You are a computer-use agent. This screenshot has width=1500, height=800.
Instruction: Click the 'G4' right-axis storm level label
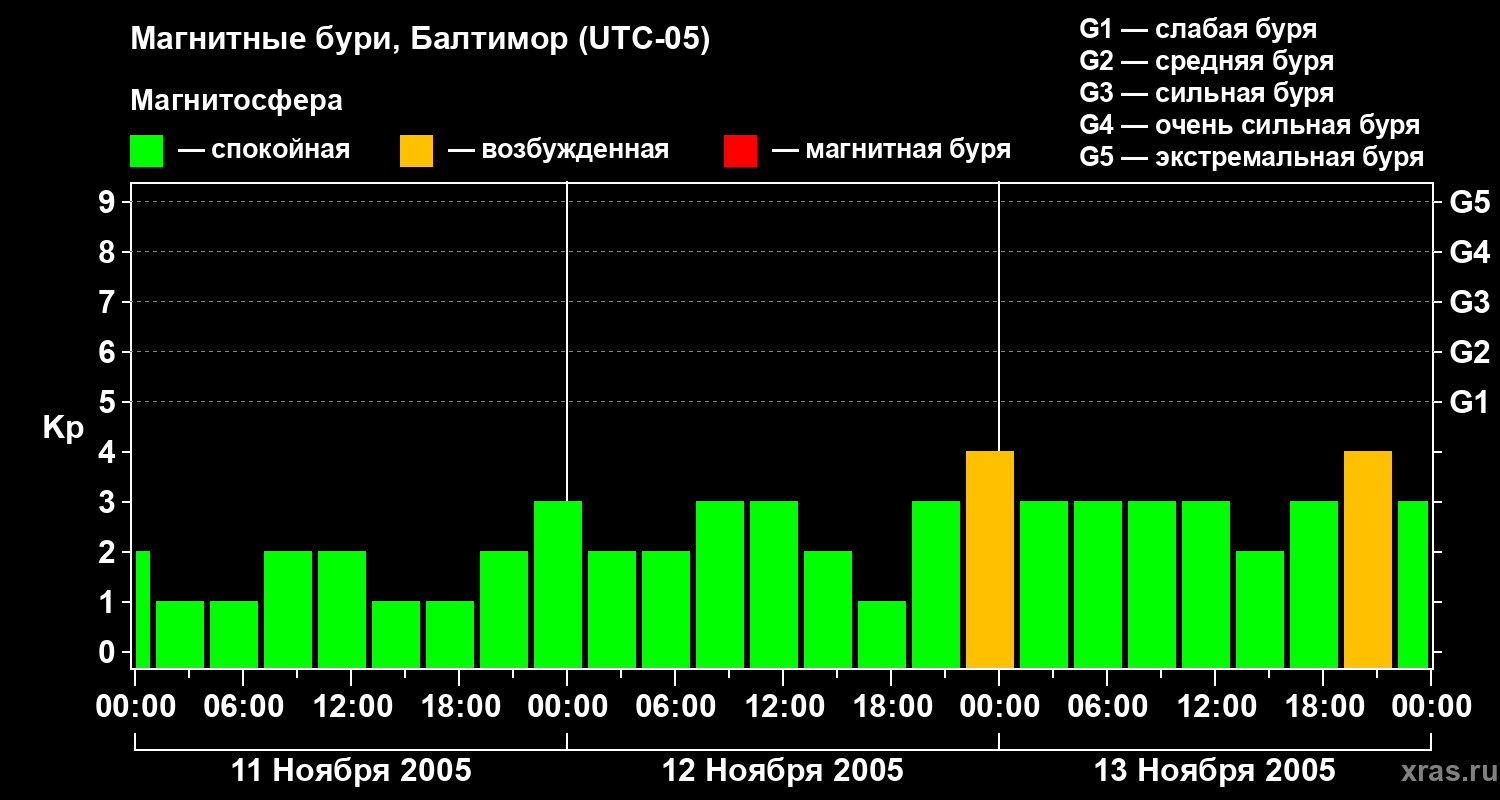coord(1469,252)
